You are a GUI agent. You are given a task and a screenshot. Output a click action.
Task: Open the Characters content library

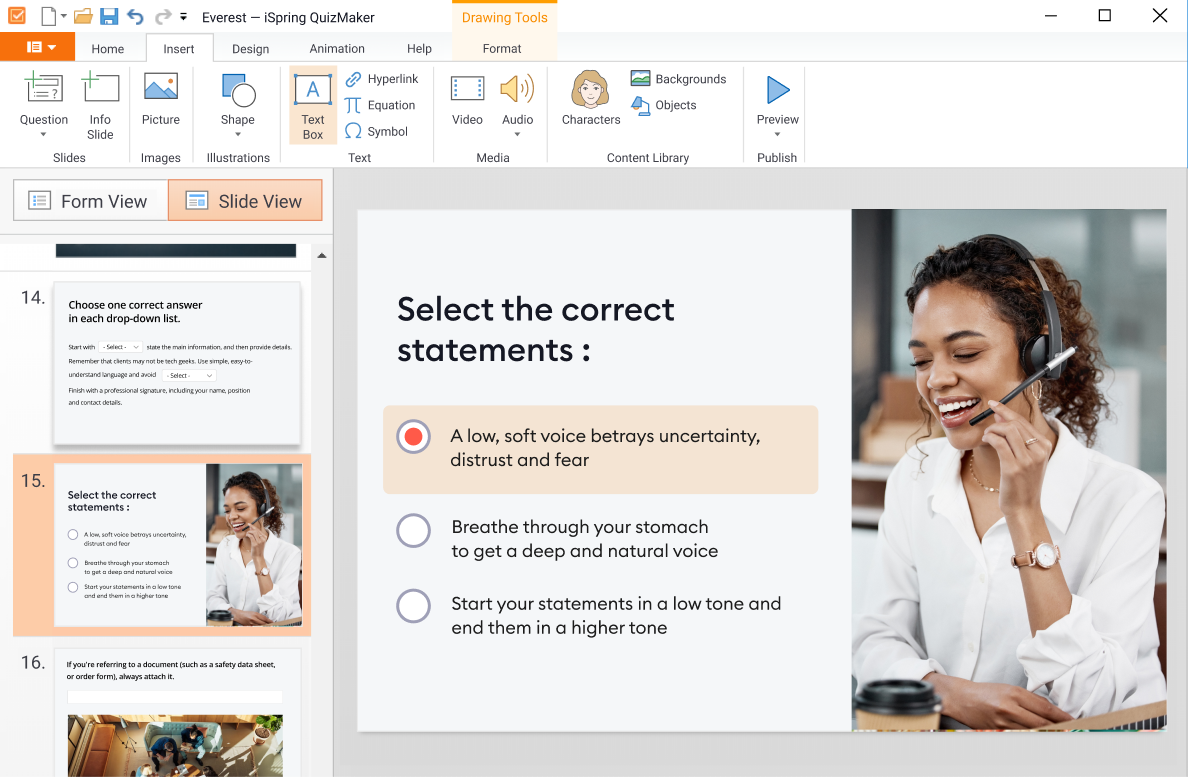pos(590,100)
